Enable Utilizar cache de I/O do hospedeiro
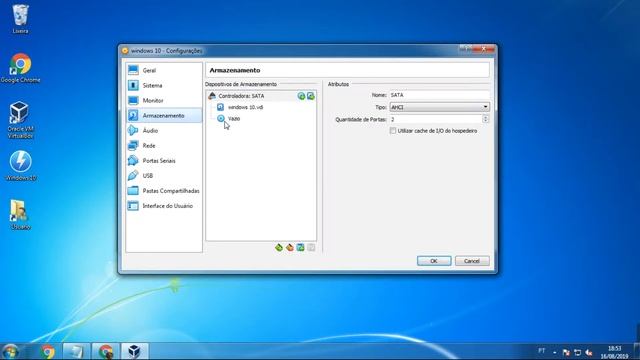640x360 pixels. (x=393, y=131)
